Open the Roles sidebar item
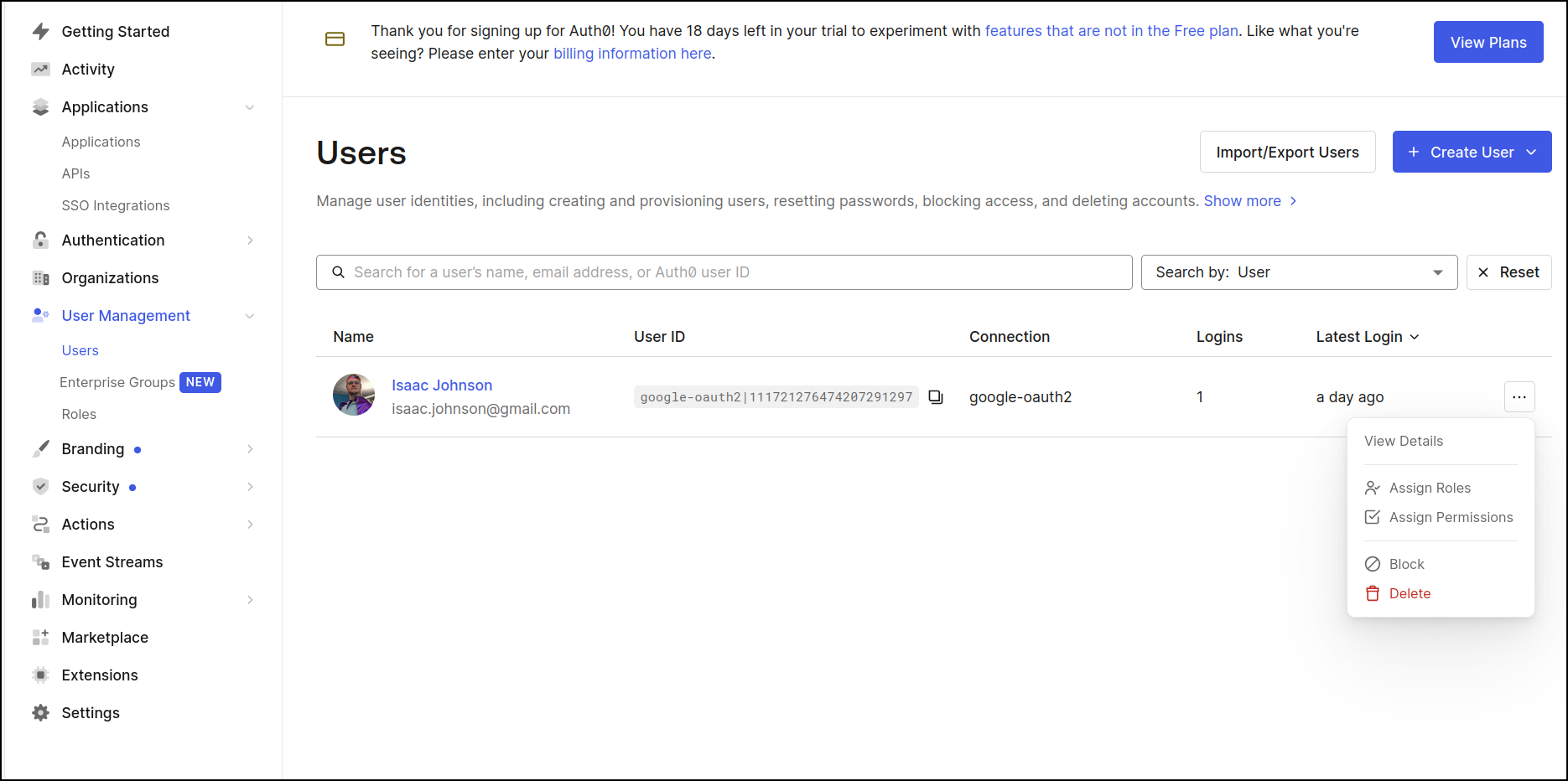 click(x=79, y=414)
